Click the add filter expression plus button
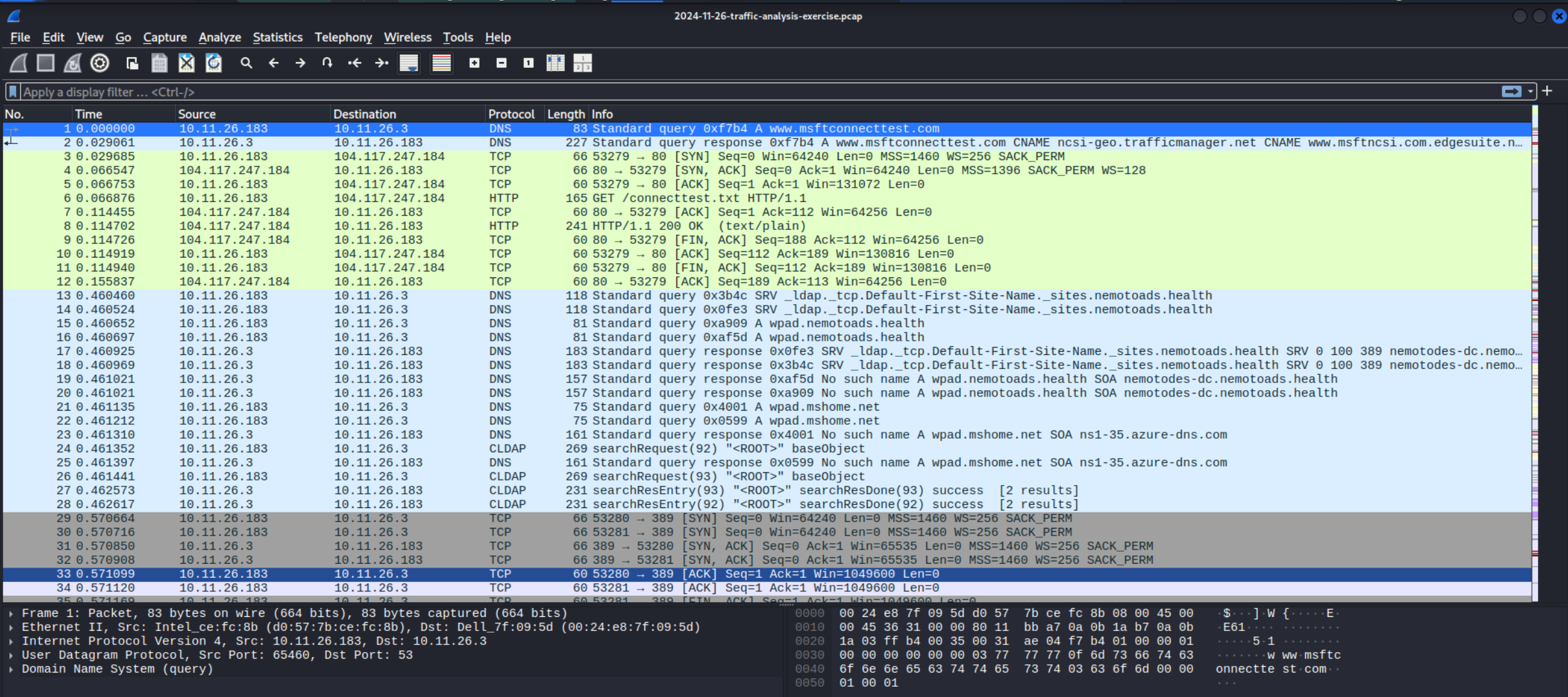Screen dimensions: 1568x697 click(x=1547, y=91)
